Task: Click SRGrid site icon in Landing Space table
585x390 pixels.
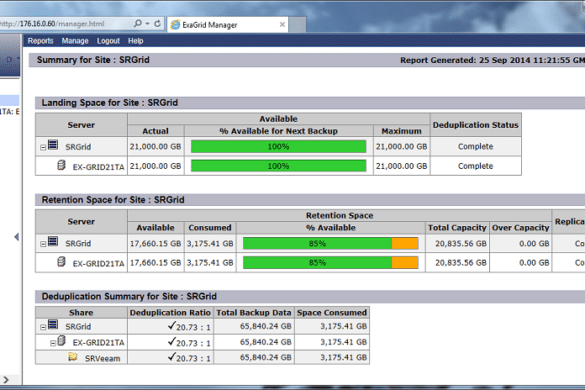Action: pyautogui.click(x=53, y=145)
